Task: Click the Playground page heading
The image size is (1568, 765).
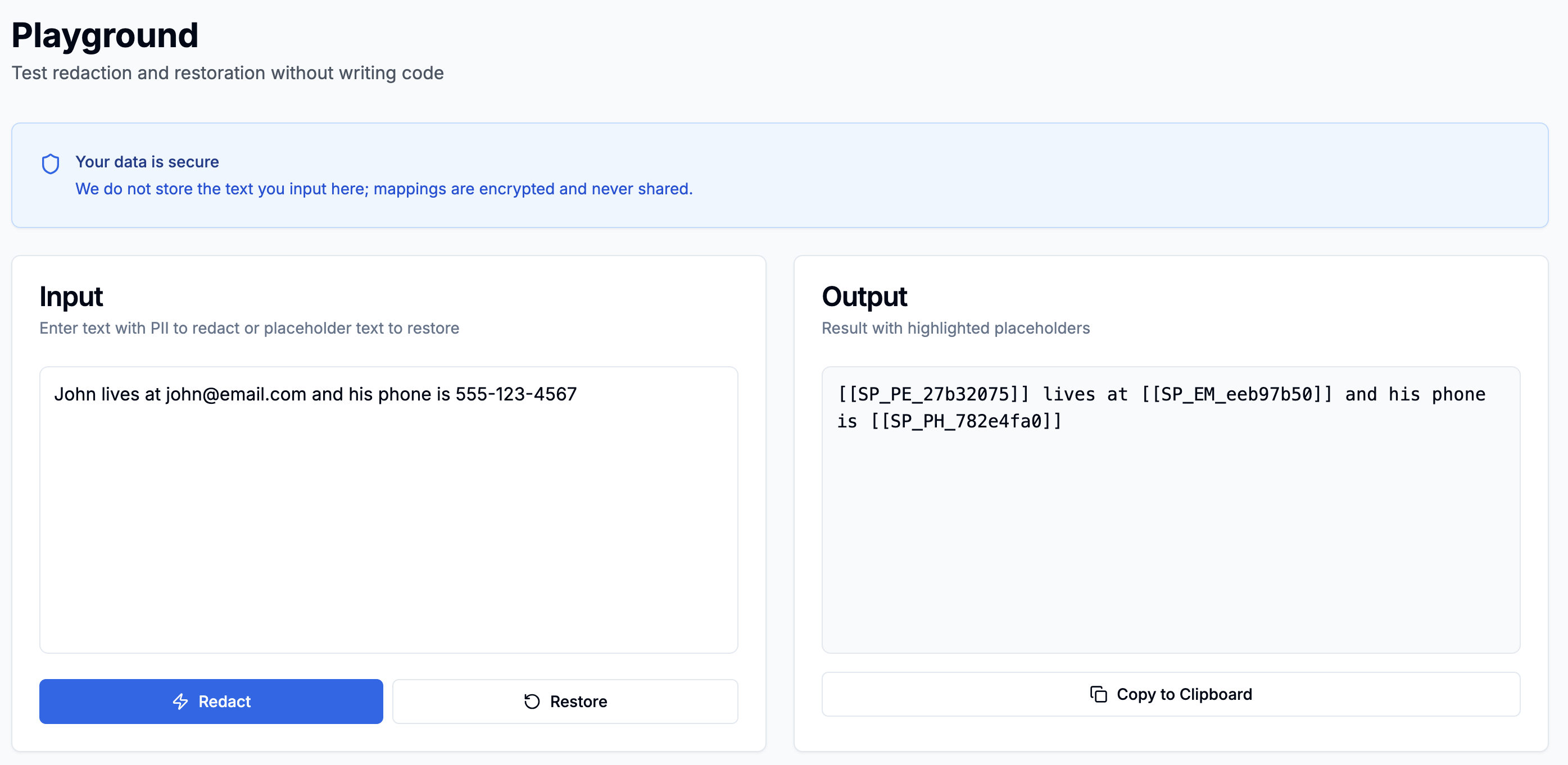Action: click(x=105, y=35)
